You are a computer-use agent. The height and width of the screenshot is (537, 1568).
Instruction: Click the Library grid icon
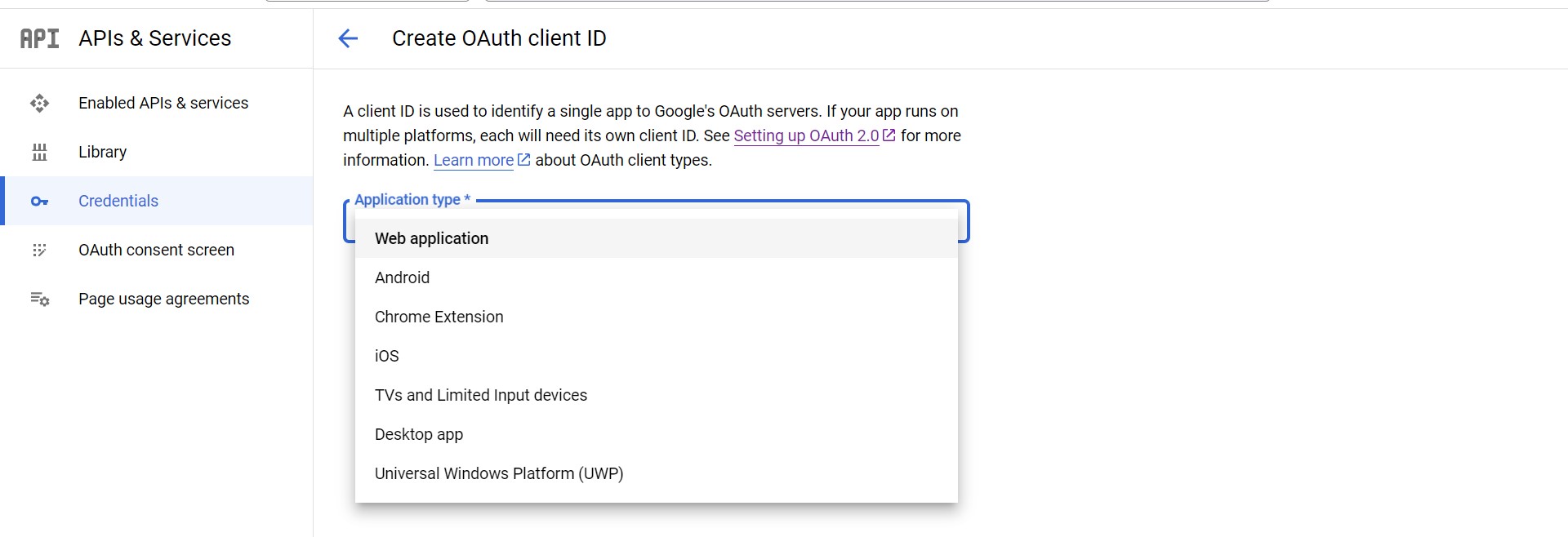tap(39, 152)
